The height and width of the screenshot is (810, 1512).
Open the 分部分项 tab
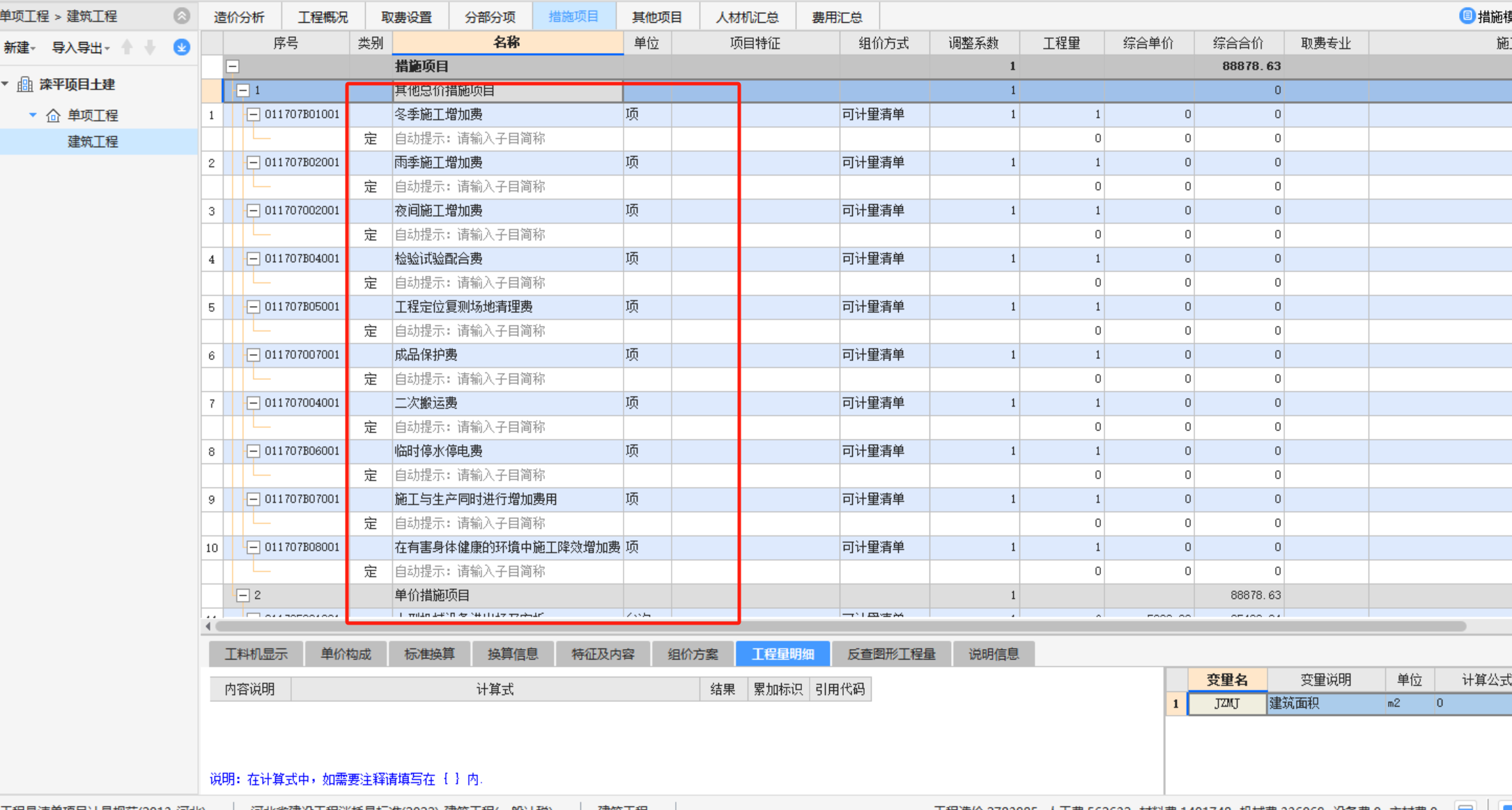tap(490, 17)
